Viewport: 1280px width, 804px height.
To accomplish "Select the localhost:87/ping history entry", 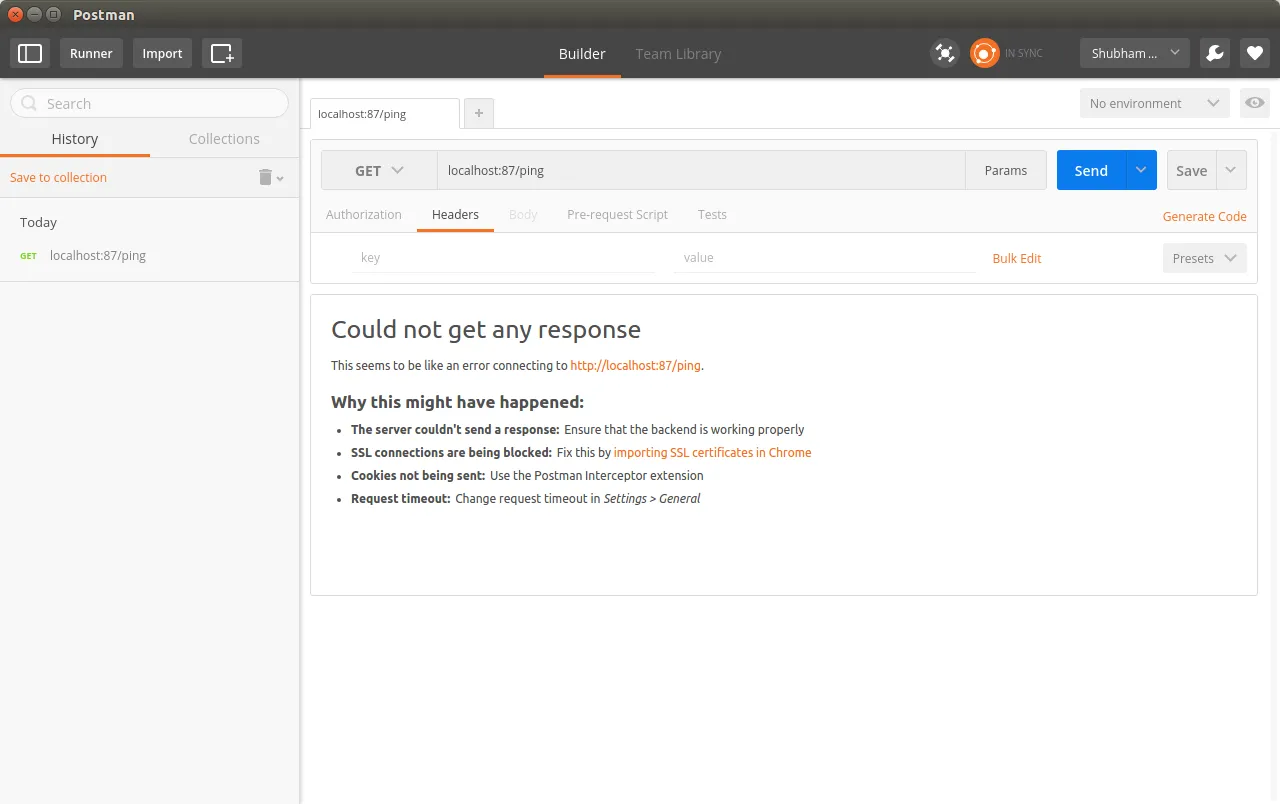I will tap(150, 255).
